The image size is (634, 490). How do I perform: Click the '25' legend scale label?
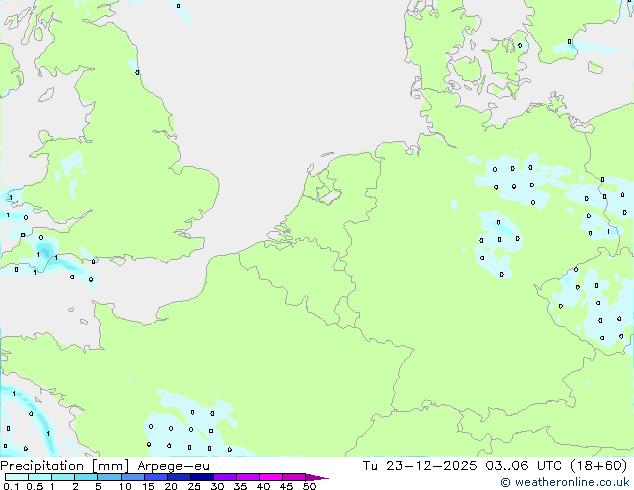[194, 486]
